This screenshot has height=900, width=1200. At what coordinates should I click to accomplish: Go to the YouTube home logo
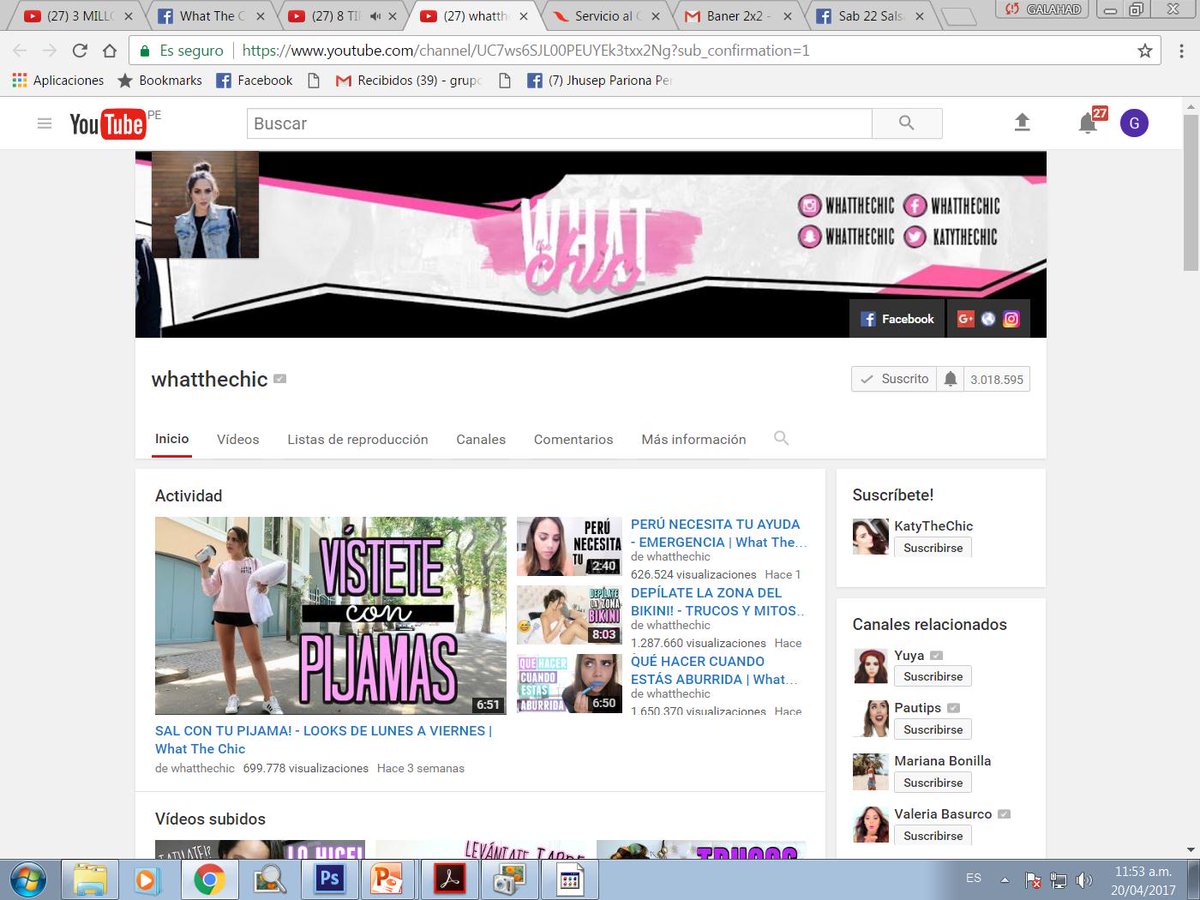coord(108,124)
